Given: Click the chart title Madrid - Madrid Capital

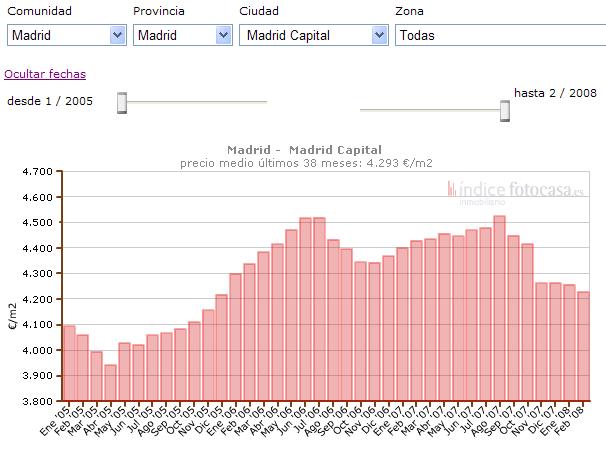Looking at the screenshot, I should coord(304,150).
